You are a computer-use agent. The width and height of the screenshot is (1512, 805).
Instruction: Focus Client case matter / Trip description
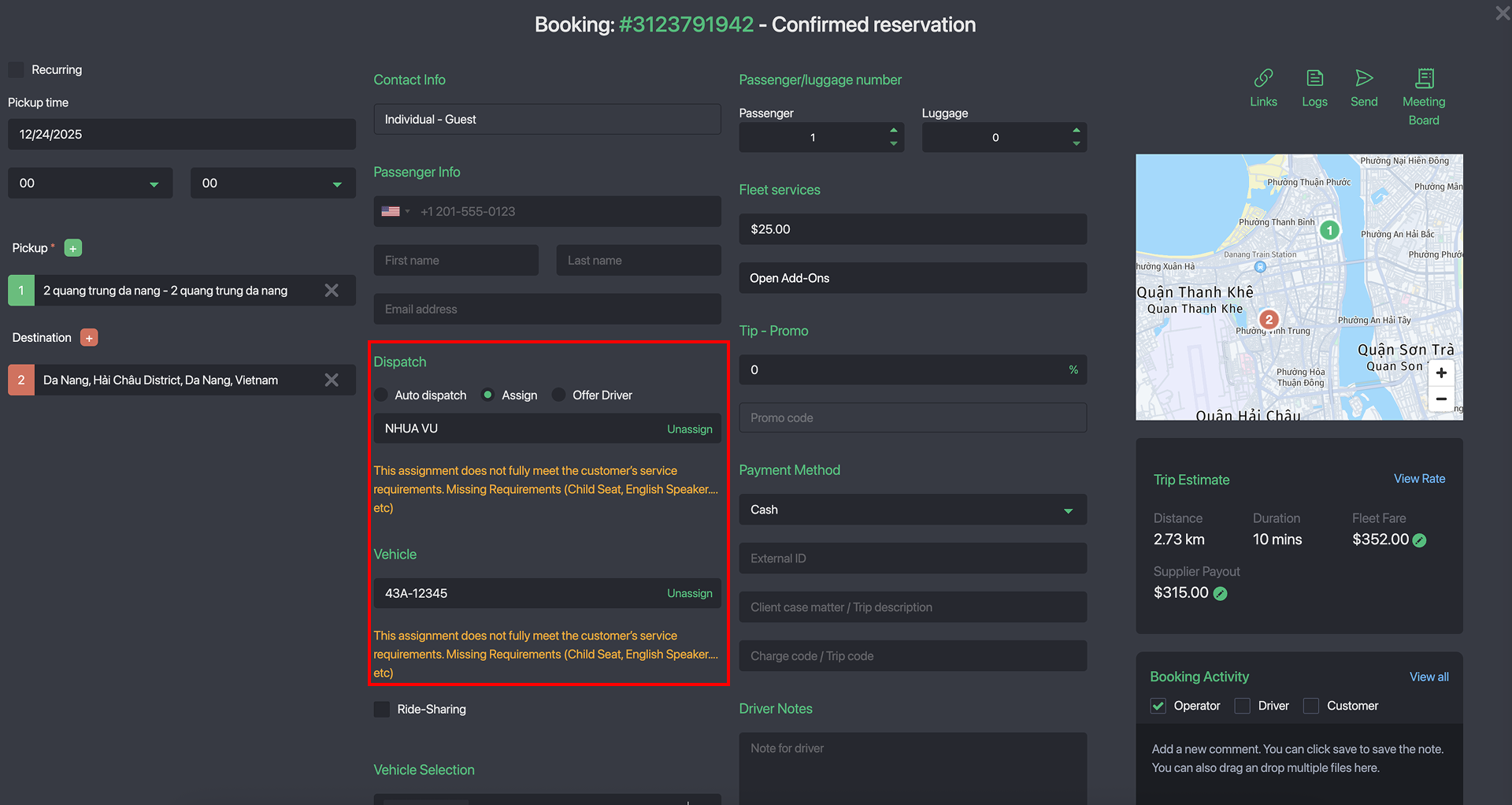coord(913,607)
